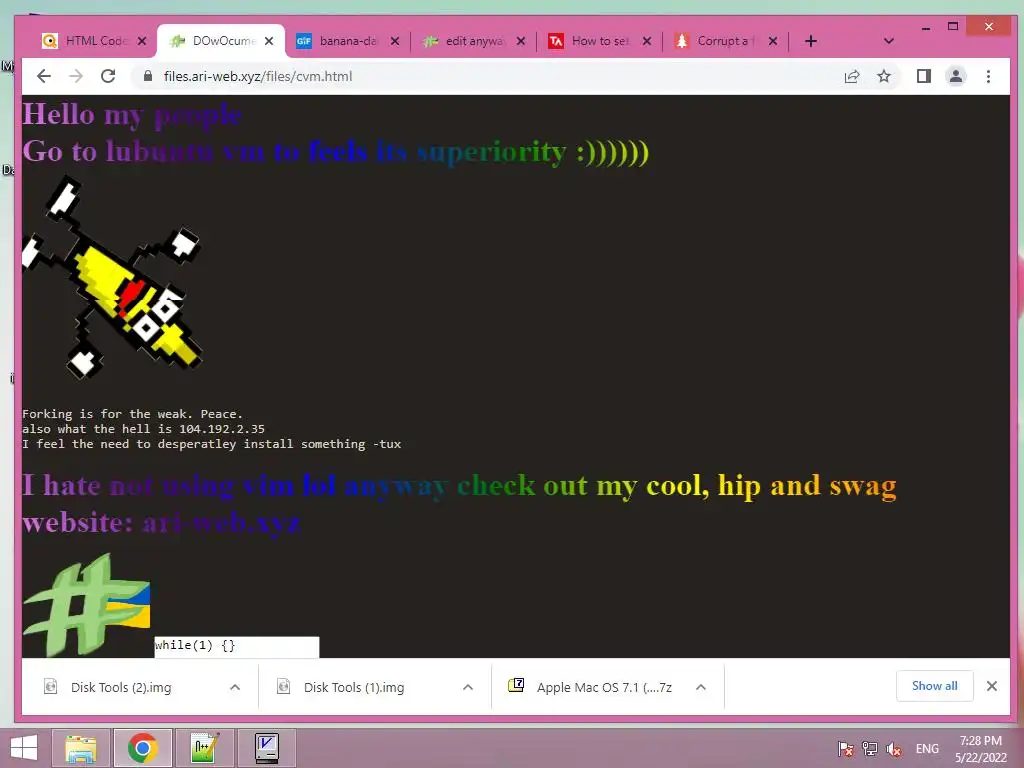Expand options for Disk Tools (1).img
The width and height of the screenshot is (1024, 768).
[468, 687]
